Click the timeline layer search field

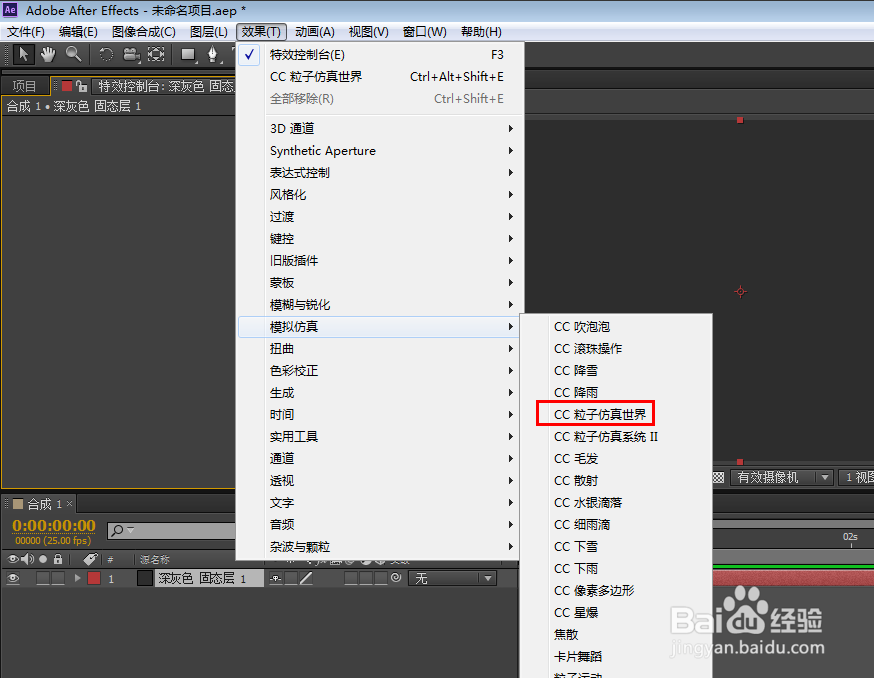(171, 530)
